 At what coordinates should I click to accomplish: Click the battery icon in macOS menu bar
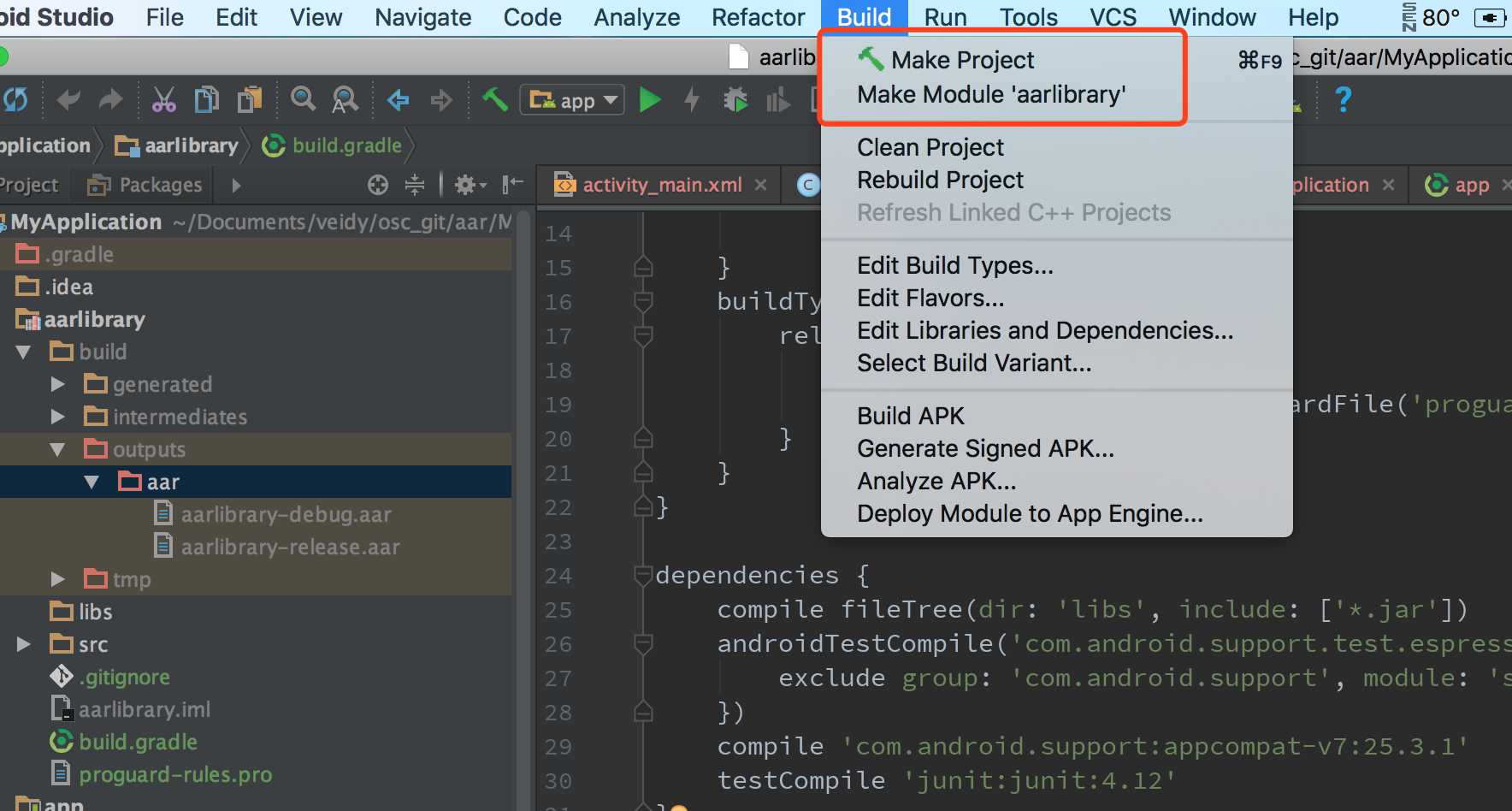pyautogui.click(x=1491, y=17)
